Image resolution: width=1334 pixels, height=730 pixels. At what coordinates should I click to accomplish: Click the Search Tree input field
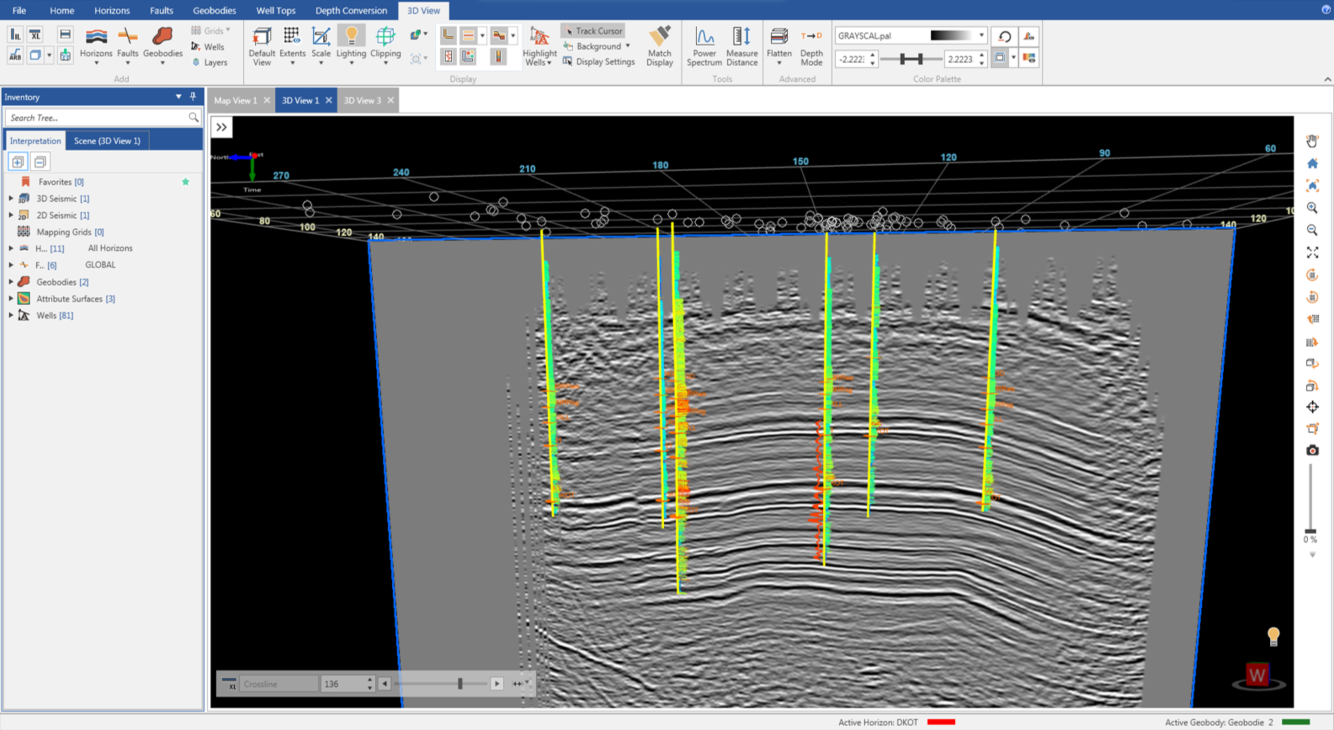click(x=95, y=118)
